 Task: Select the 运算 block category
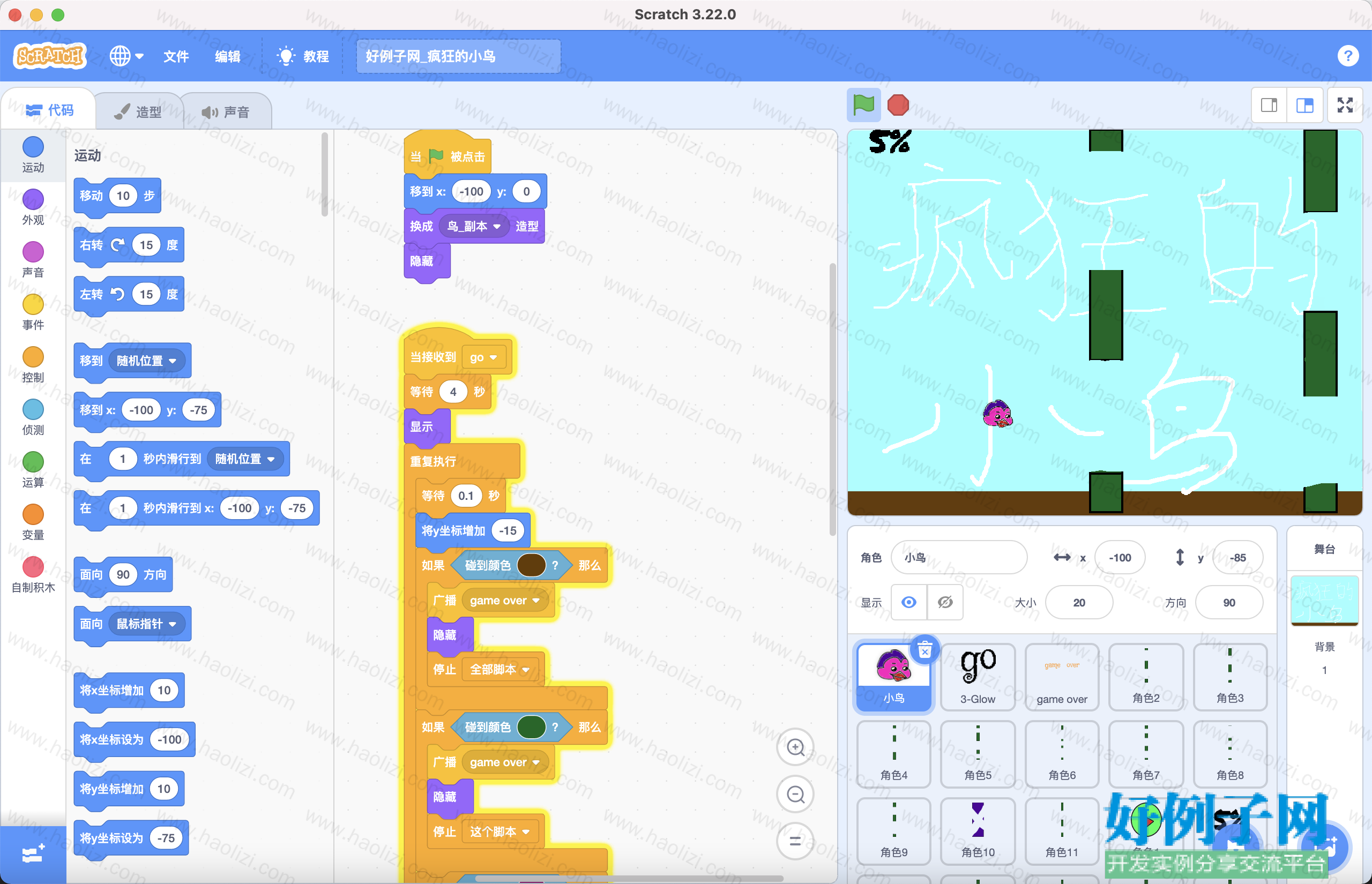(33, 469)
